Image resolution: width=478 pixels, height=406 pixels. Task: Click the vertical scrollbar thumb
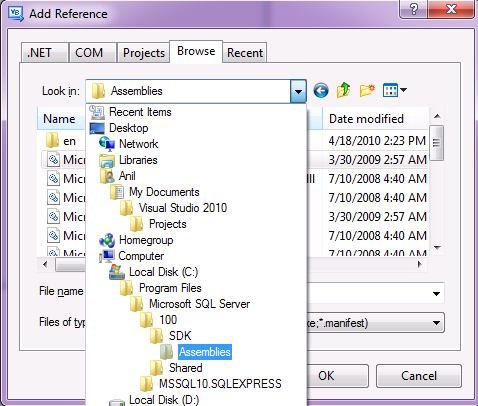(437, 143)
